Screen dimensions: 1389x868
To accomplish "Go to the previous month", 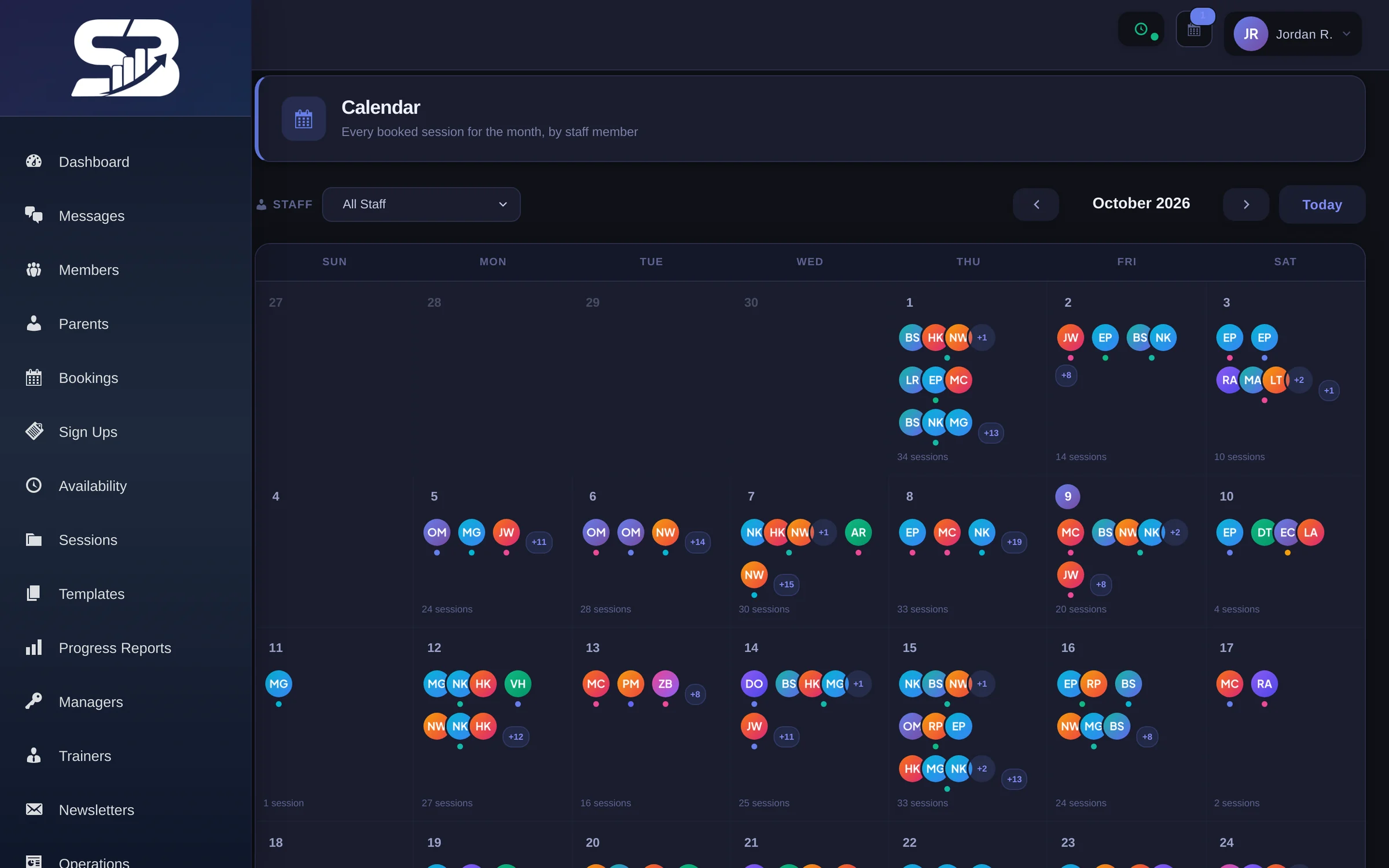I will (1036, 204).
